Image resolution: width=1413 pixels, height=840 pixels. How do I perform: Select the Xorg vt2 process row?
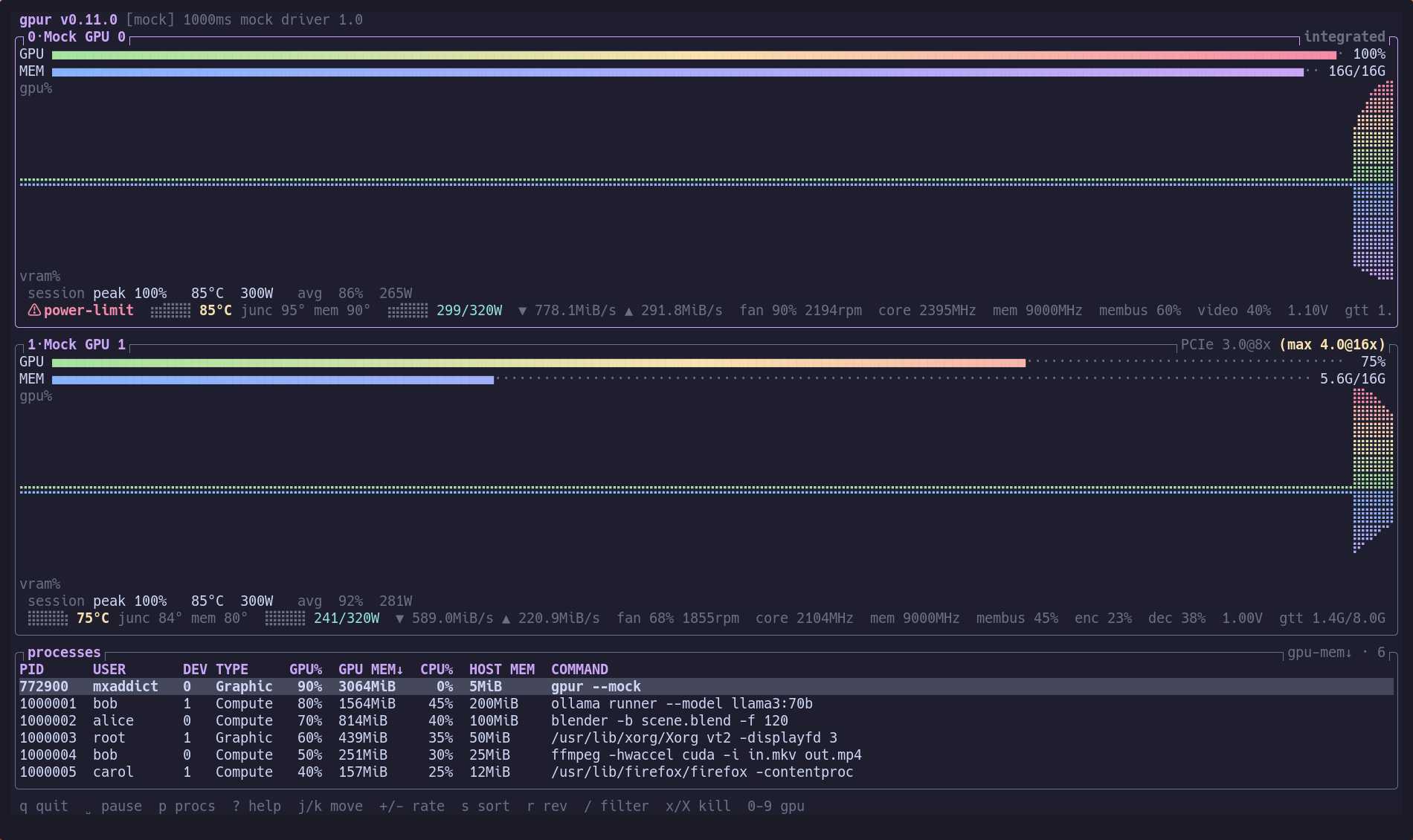706,737
